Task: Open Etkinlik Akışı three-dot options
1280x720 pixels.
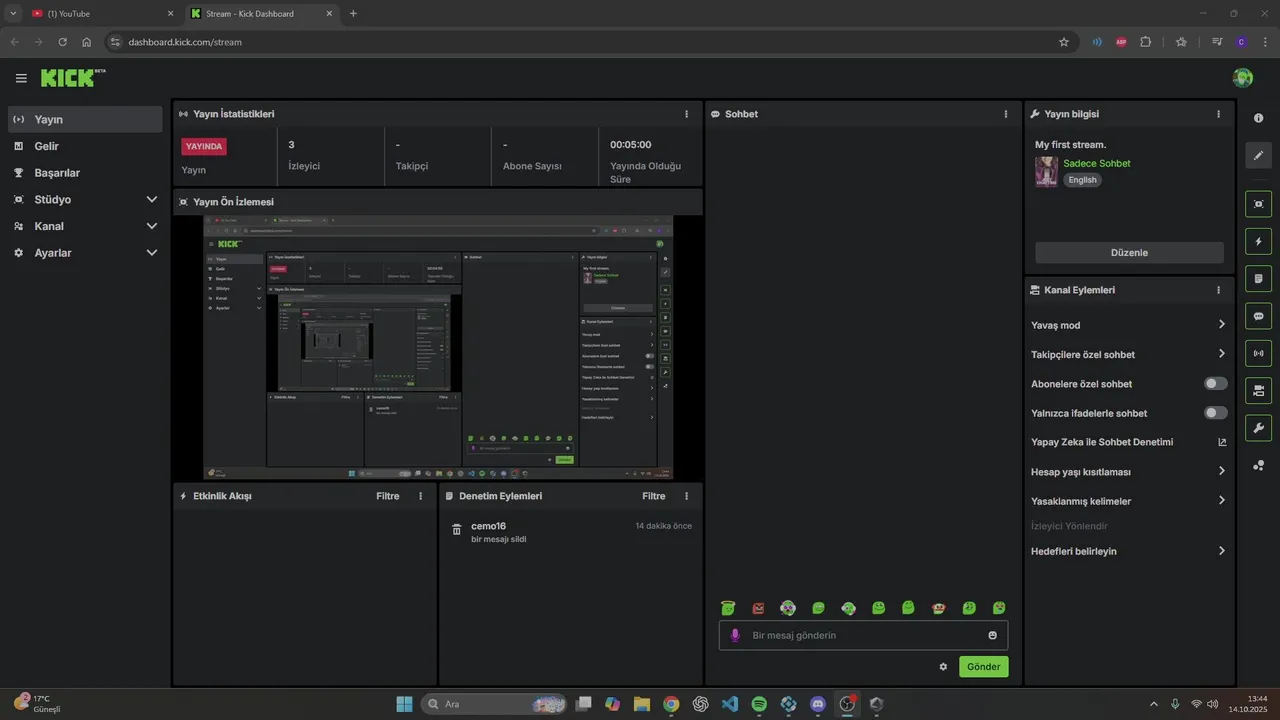Action: pos(420,496)
